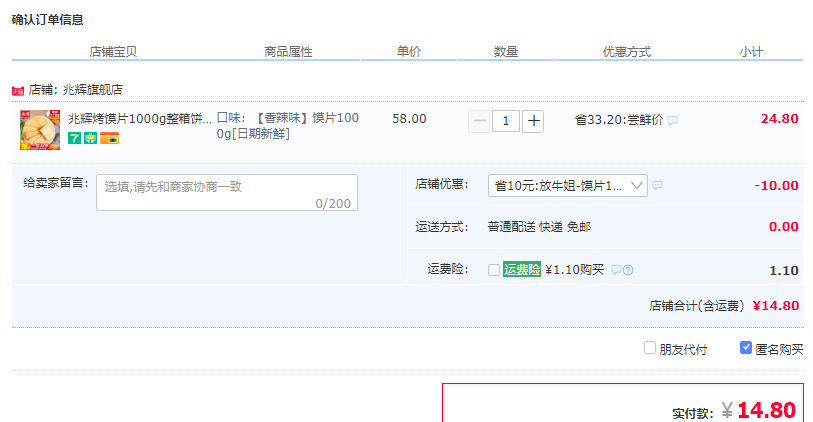Click the 省33.20:尝鲜价 discount text

(x=619, y=120)
